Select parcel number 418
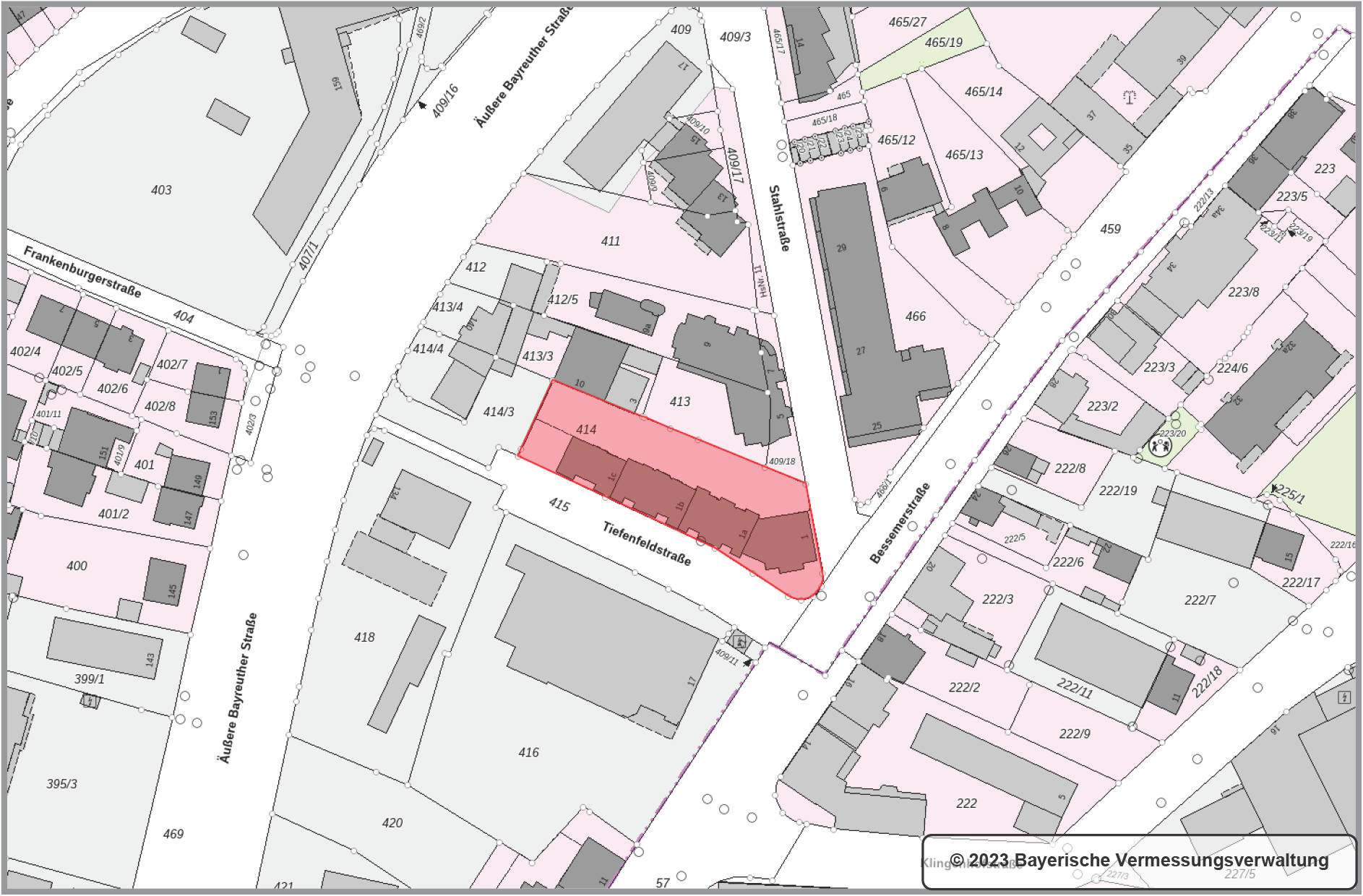The width and height of the screenshot is (1363, 896). (364, 637)
